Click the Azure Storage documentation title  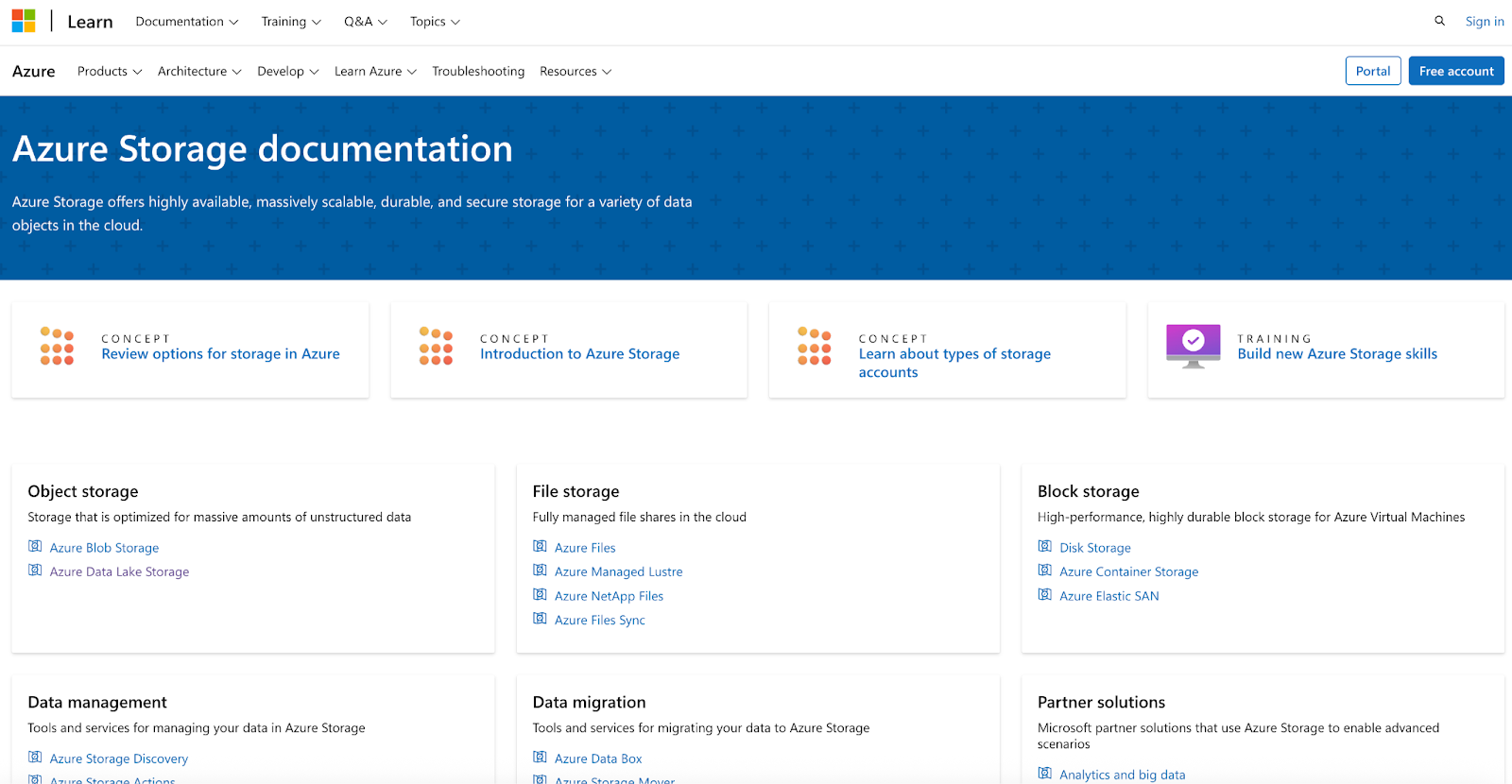coord(263,149)
